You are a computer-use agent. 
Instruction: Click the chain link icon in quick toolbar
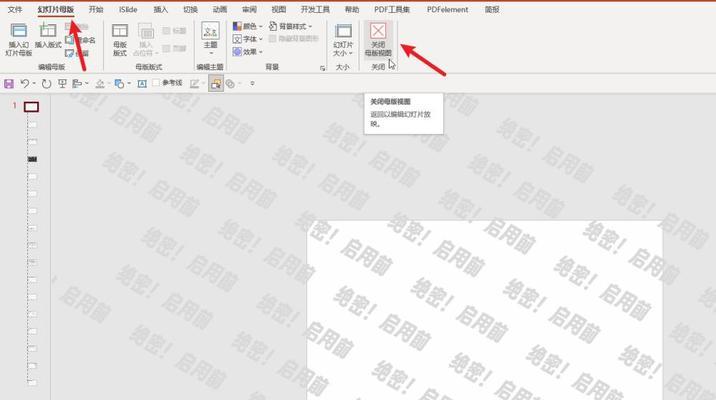coord(231,84)
